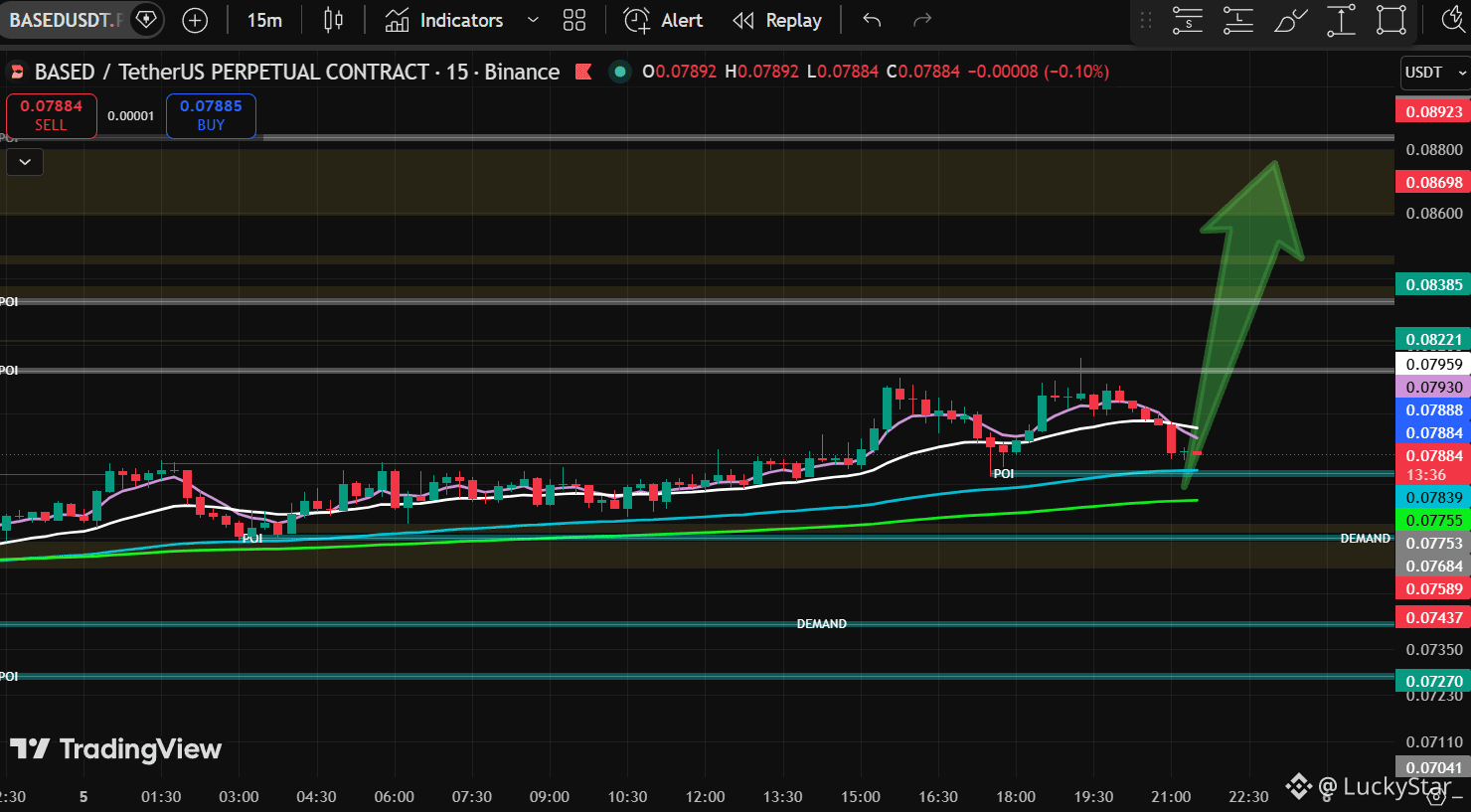Click the 0.07350 price scale value
This screenshot has width=1471, height=812.
coord(1434,649)
